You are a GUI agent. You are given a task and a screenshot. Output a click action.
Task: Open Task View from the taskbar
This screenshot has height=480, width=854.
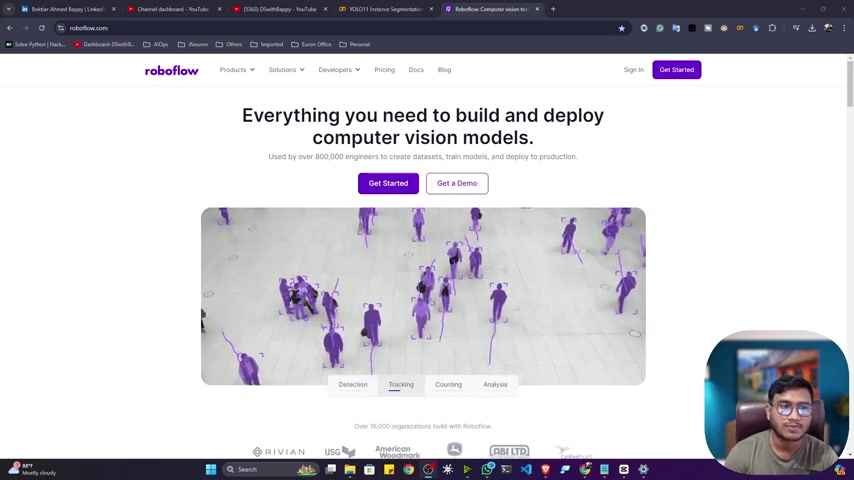330,469
